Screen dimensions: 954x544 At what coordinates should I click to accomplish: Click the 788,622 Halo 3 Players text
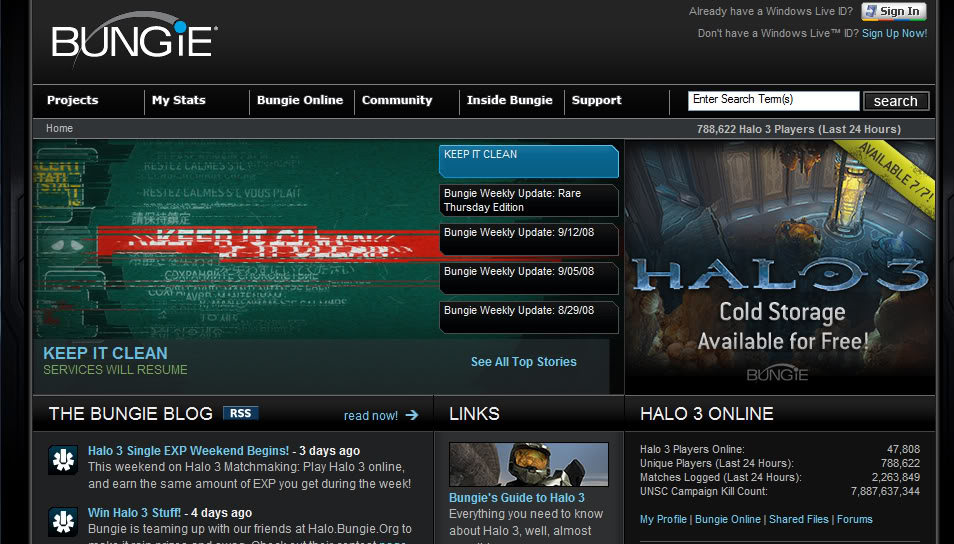tap(799, 129)
